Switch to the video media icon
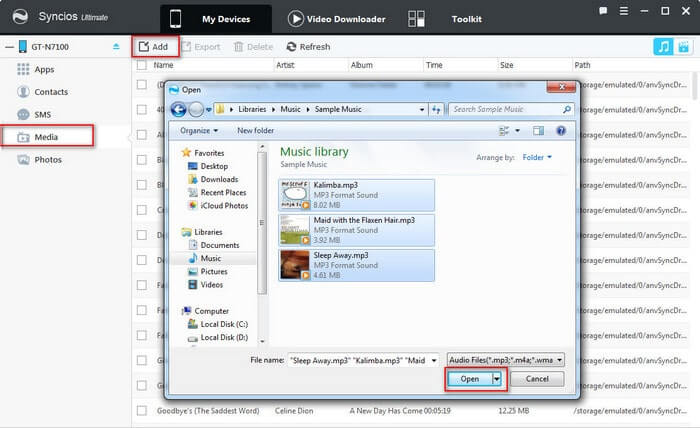 [683, 46]
